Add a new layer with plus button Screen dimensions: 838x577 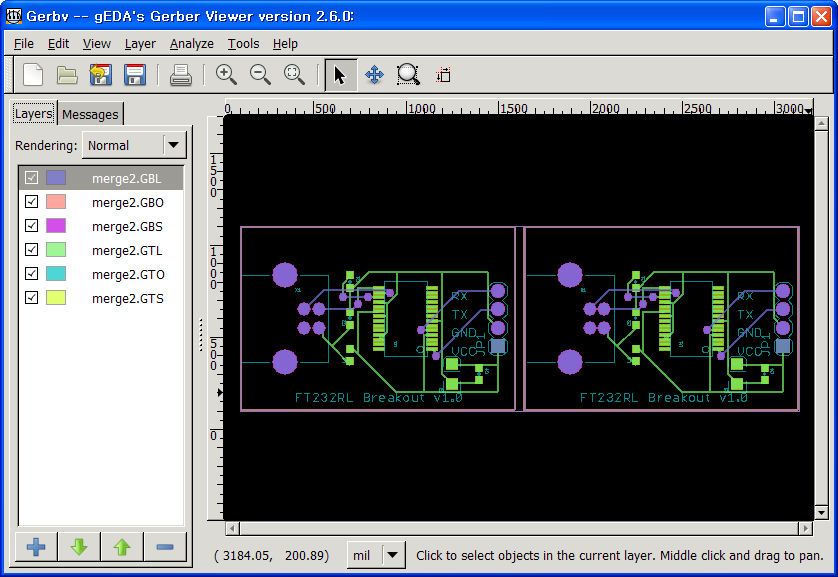pos(36,547)
